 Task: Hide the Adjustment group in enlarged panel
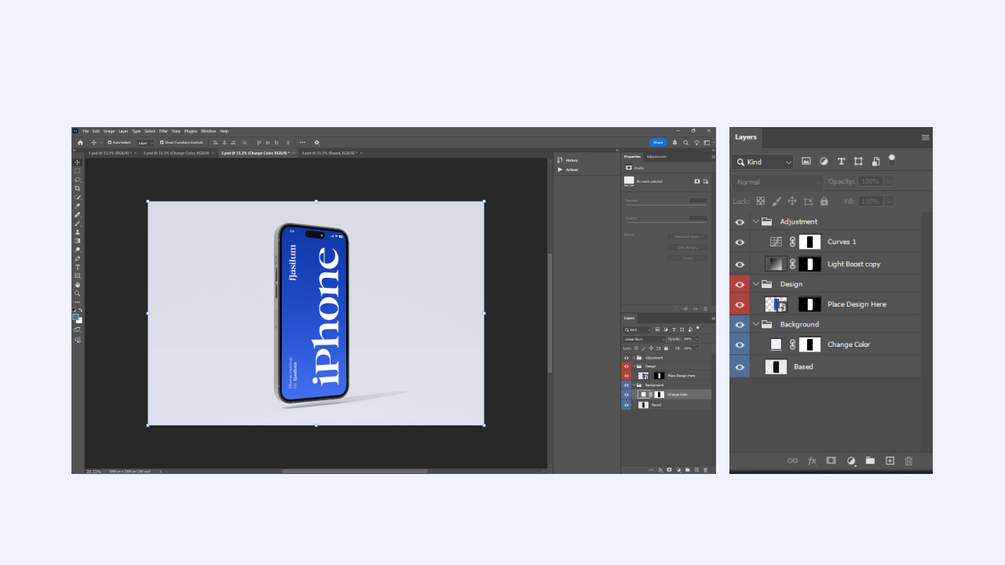[x=740, y=222]
